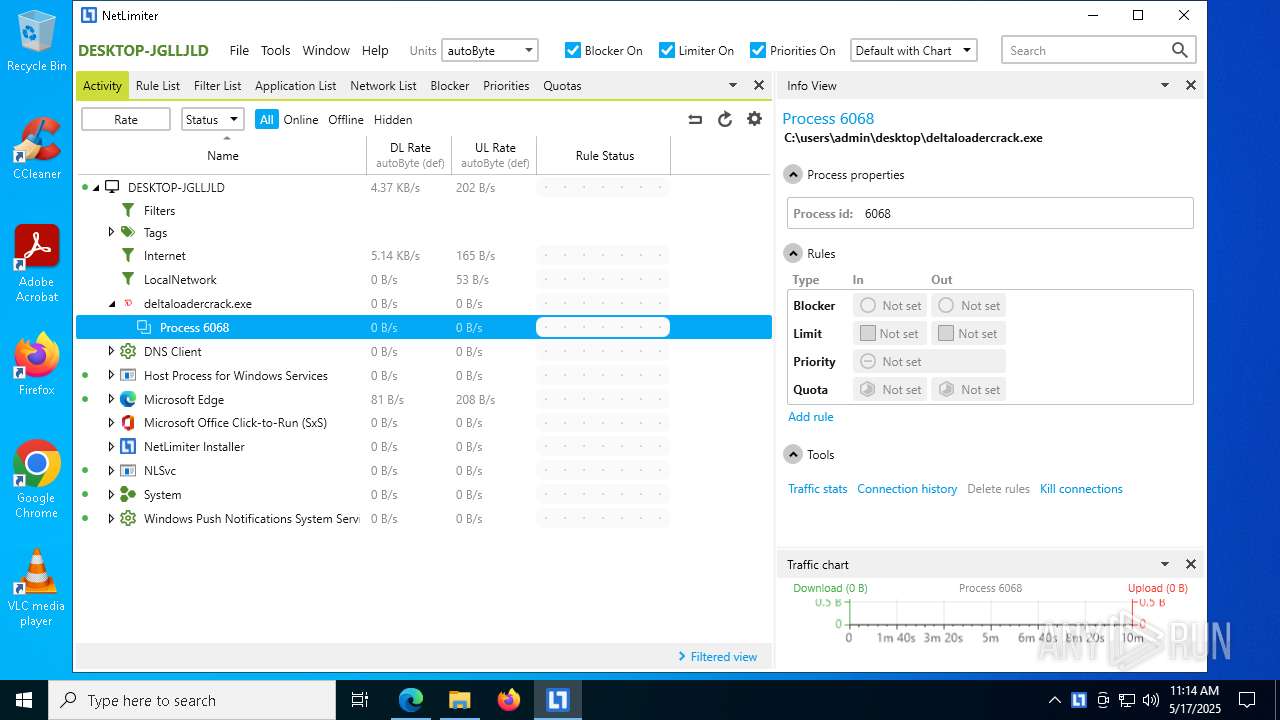Switch to the Quotas tab
Screen dimensions: 1280x720
(x=562, y=86)
